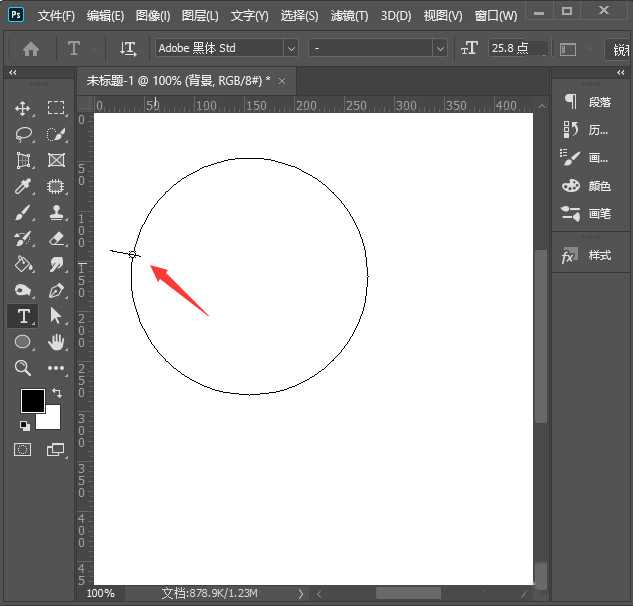Image resolution: width=633 pixels, height=607 pixels.
Task: Select the Eraser tool
Action: [x=56, y=238]
